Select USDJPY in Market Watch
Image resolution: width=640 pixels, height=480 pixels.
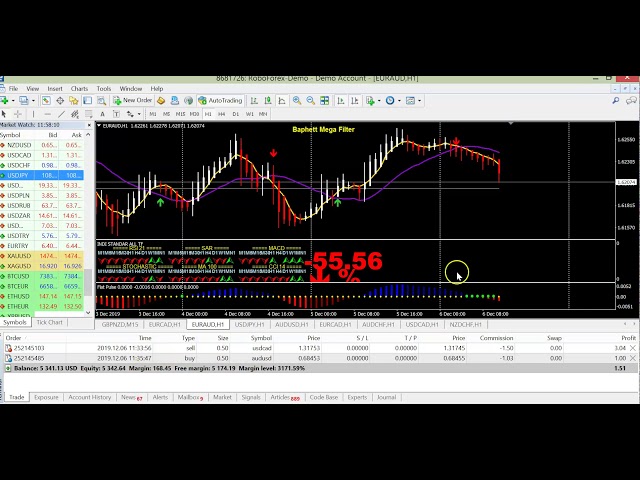coord(20,175)
